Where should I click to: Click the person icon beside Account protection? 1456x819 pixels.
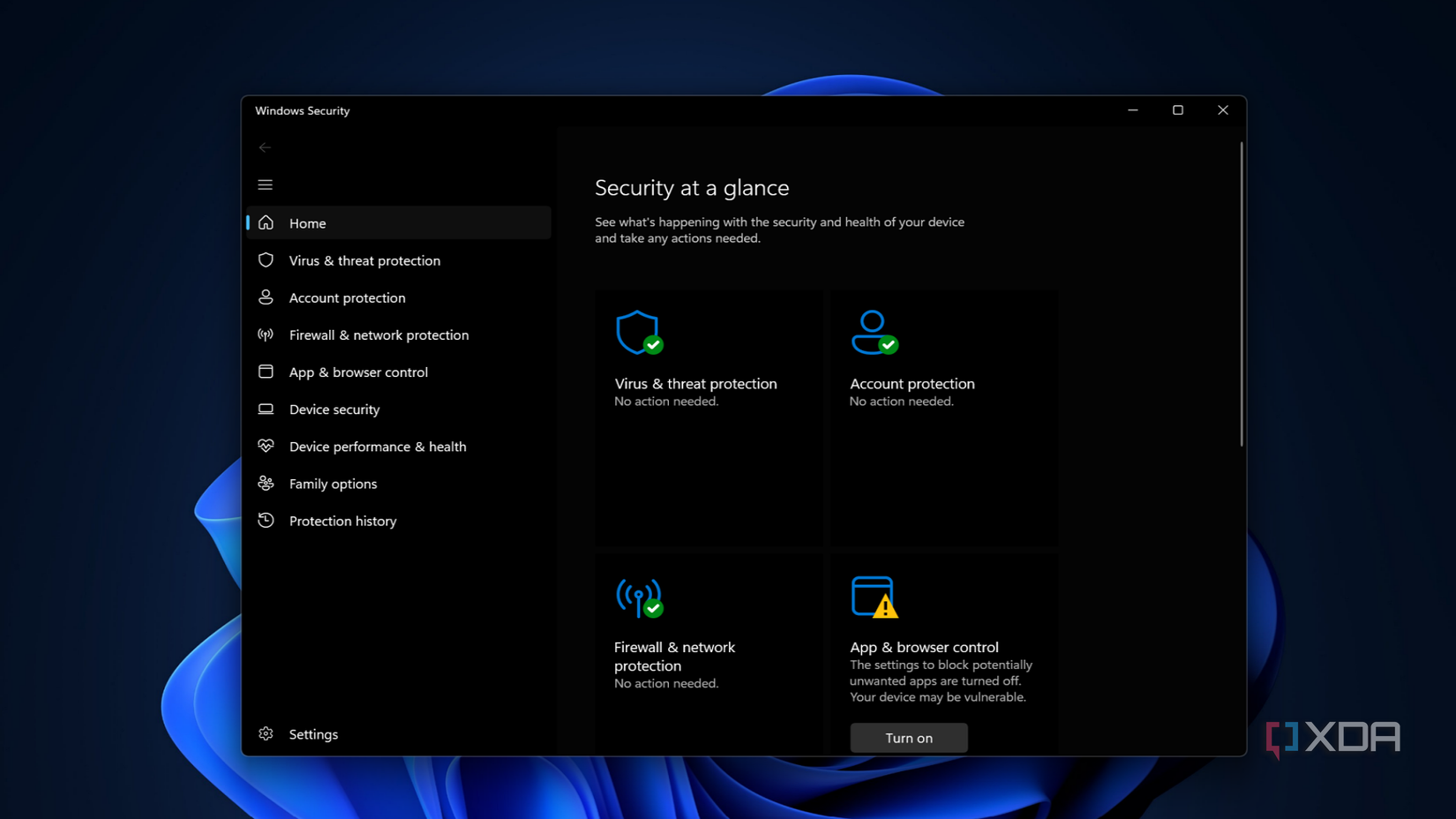point(266,297)
